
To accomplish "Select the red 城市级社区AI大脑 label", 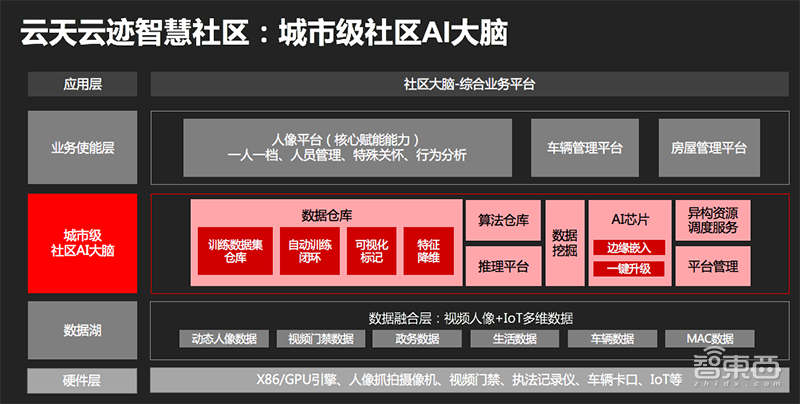I will click(x=82, y=243).
